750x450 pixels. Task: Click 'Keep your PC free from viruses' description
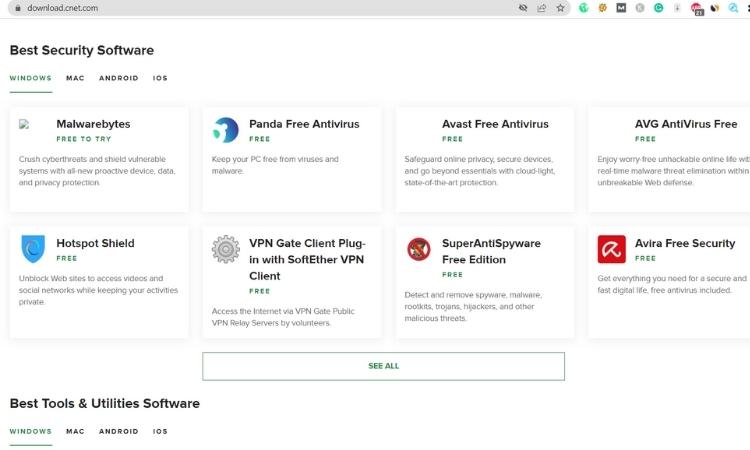coord(275,165)
